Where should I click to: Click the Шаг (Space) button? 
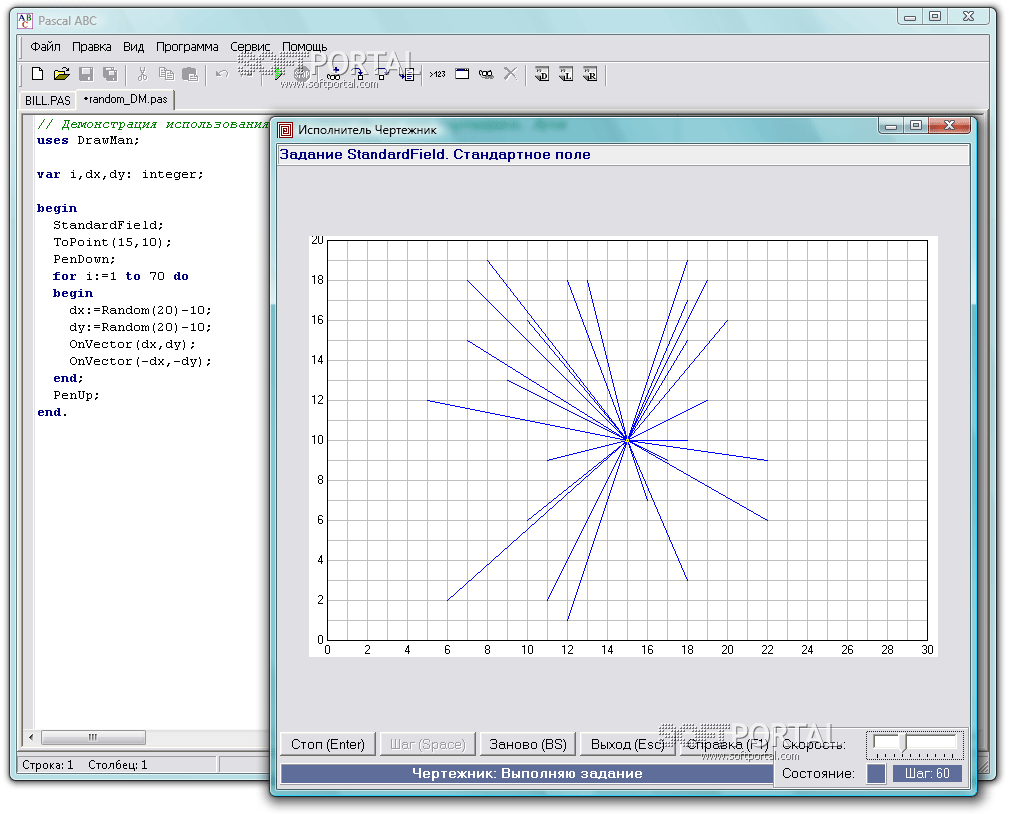427,744
